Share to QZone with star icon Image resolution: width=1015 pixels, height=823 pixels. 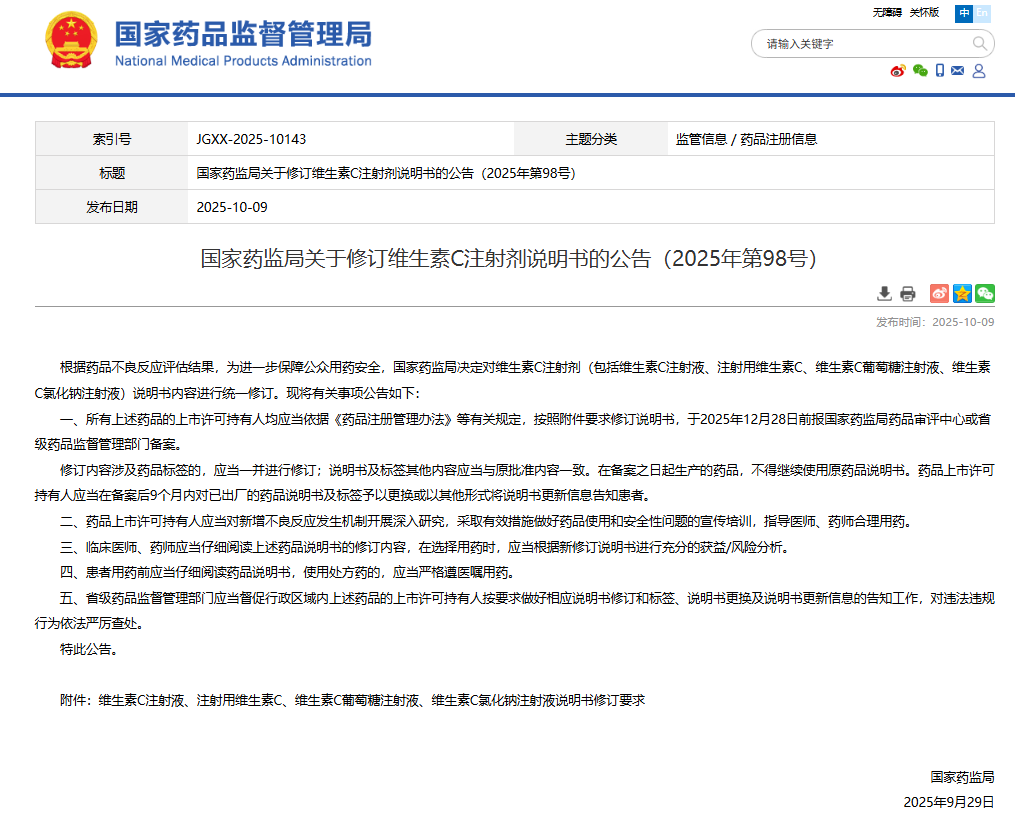tap(962, 293)
